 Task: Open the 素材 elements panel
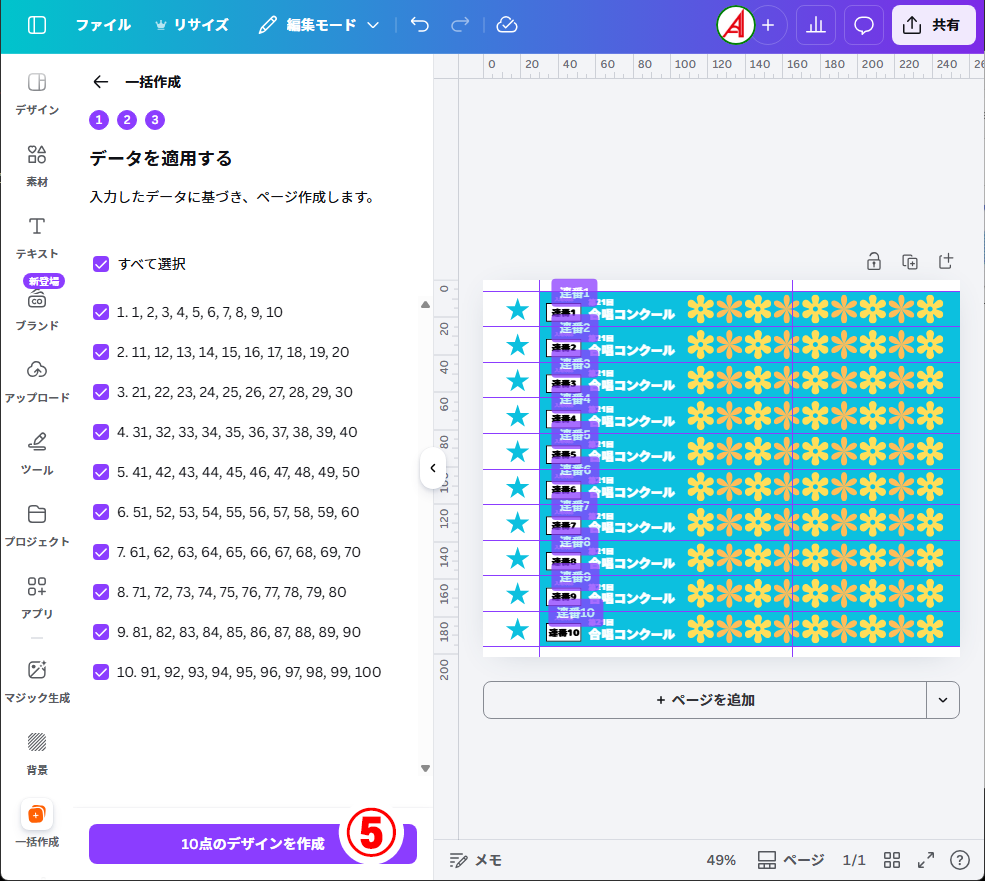pos(37,165)
